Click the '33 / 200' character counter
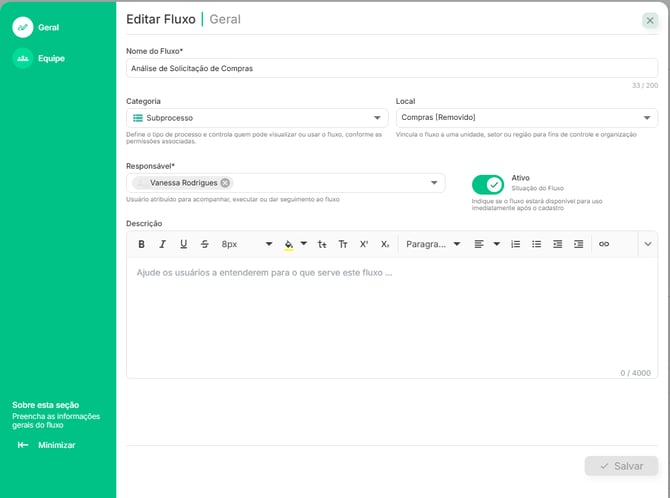This screenshot has height=498, width=670. (645, 85)
